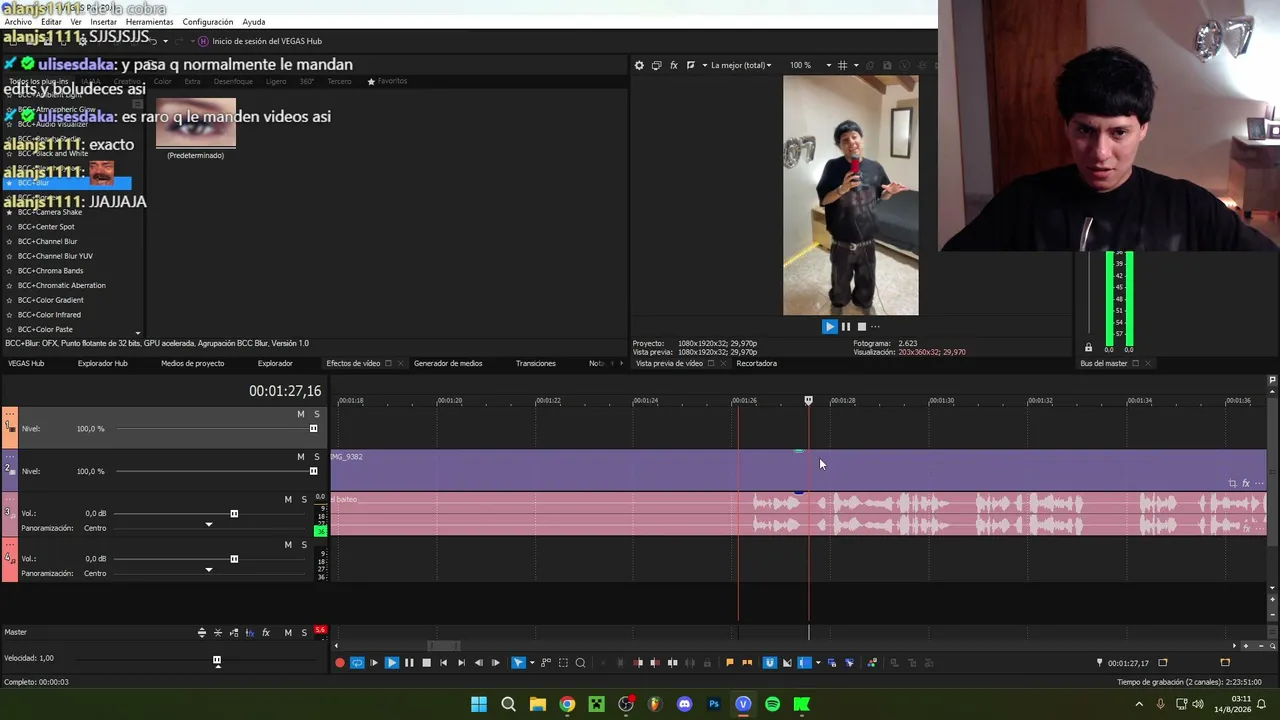Screen dimensions: 1280x720
Task: Open video output FX in the preview
Action: point(674,65)
